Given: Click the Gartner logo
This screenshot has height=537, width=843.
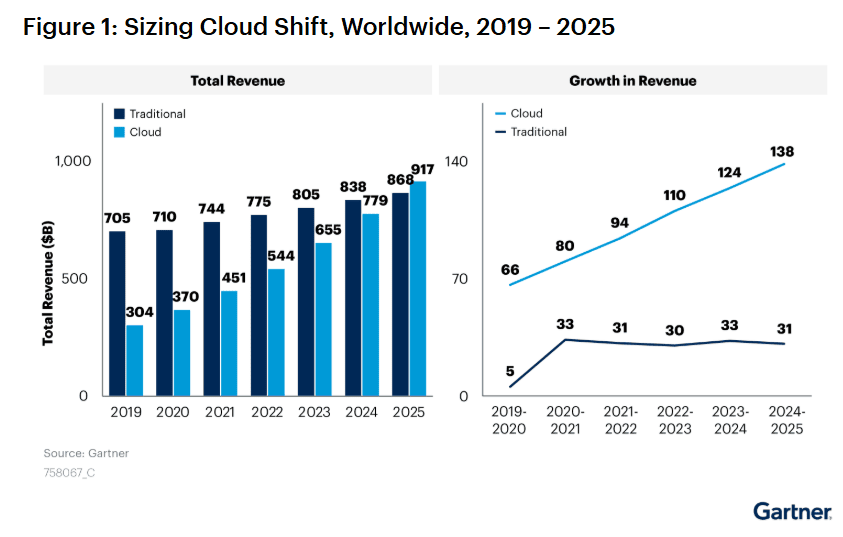Looking at the screenshot, I should (792, 511).
